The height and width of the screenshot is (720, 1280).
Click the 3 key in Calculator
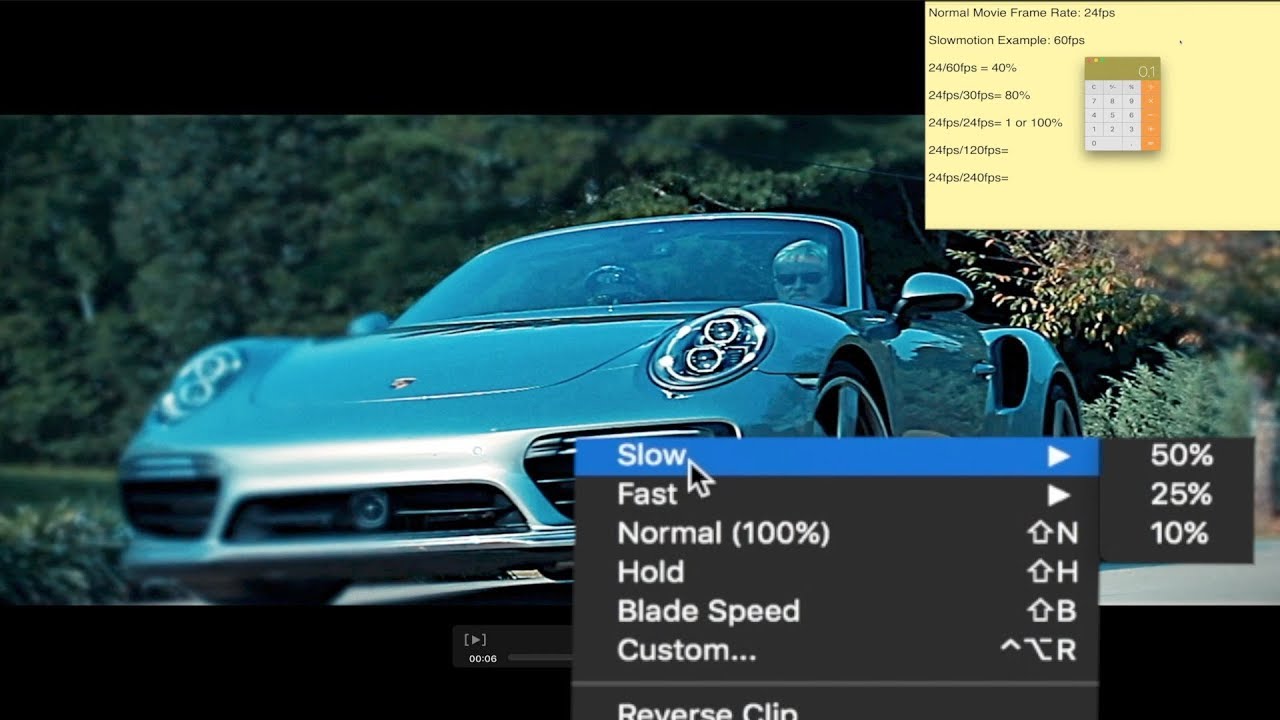pos(1132,130)
